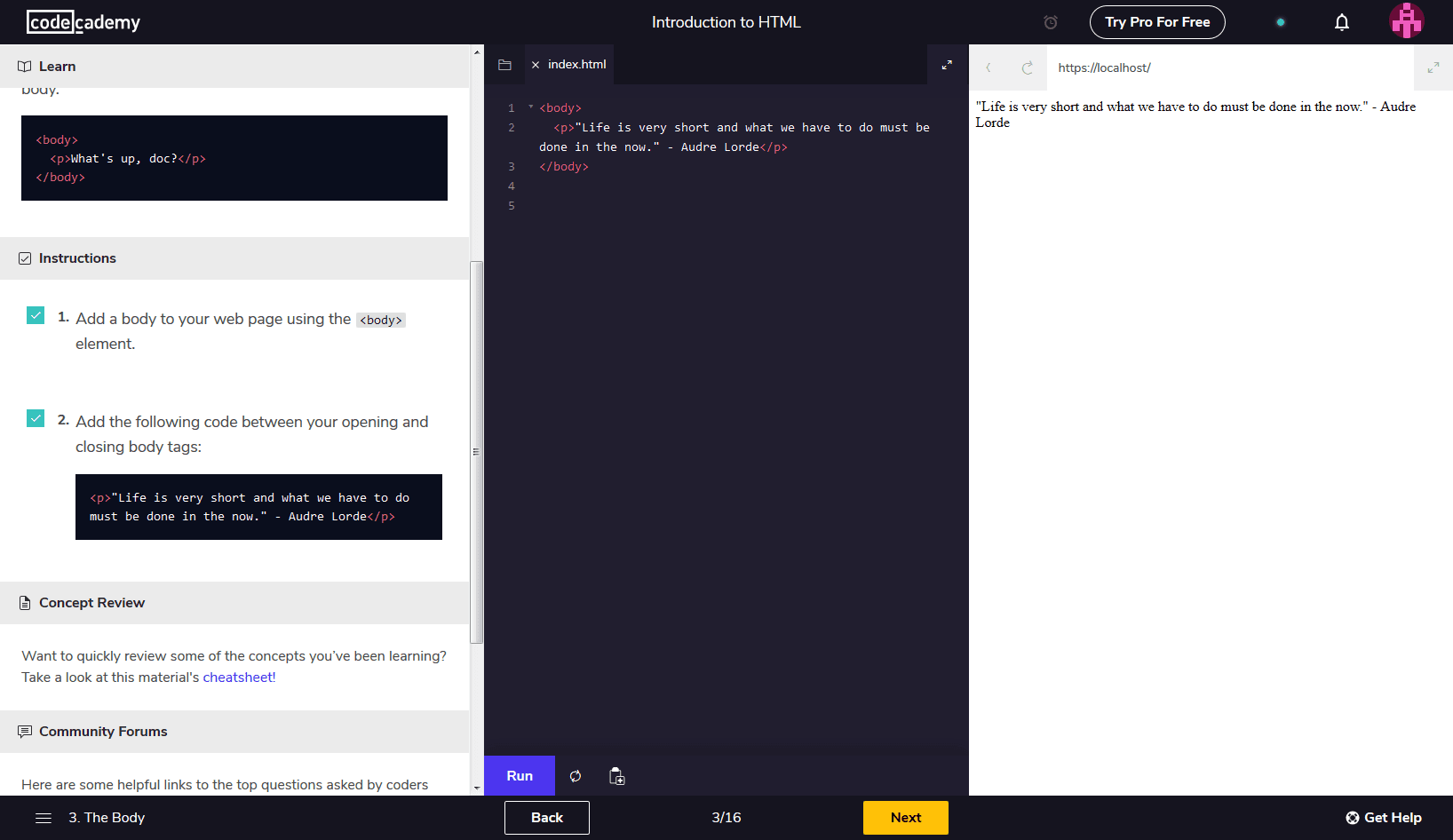Expand the browser preview pane
Image resolution: width=1453 pixels, height=840 pixels.
click(x=1433, y=67)
